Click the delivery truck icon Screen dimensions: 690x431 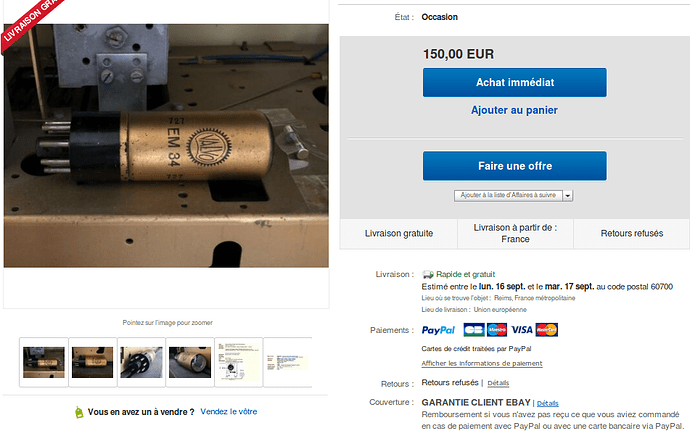pos(428,274)
